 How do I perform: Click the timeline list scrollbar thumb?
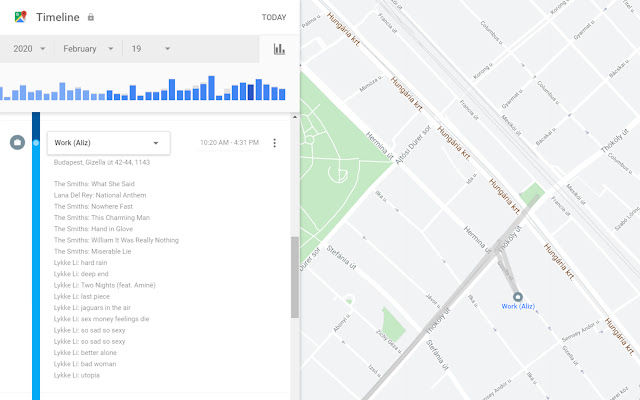[x=295, y=277]
